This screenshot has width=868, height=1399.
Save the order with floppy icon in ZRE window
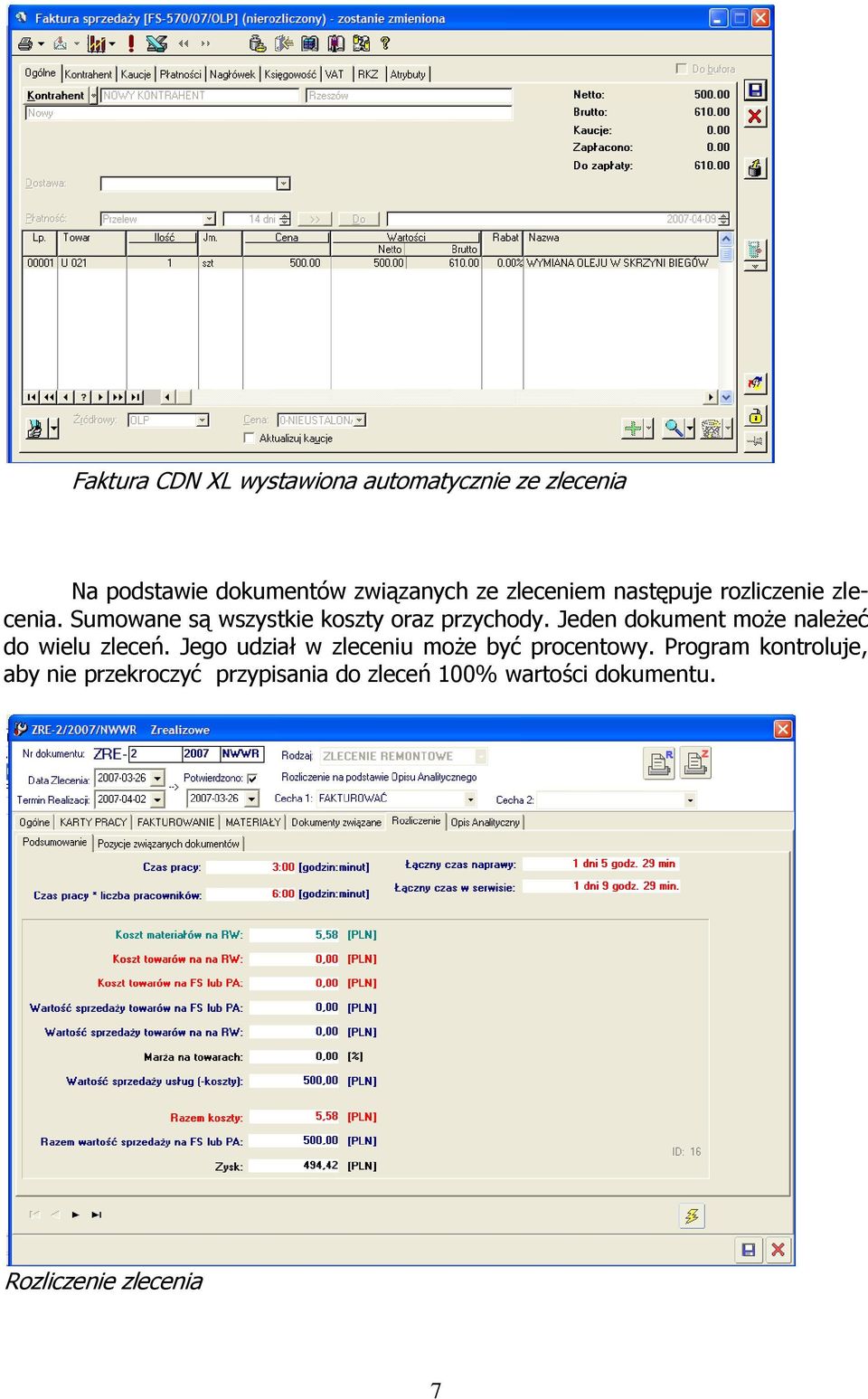click(749, 1250)
